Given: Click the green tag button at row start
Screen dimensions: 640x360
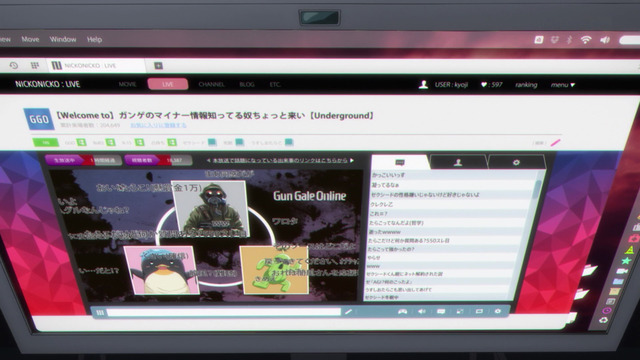Looking at the screenshot, I should (x=45, y=142).
